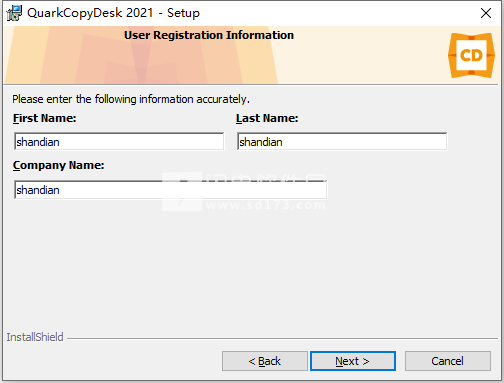The width and height of the screenshot is (504, 383).
Task: Focus the Company Name input field
Action: [x=170, y=190]
